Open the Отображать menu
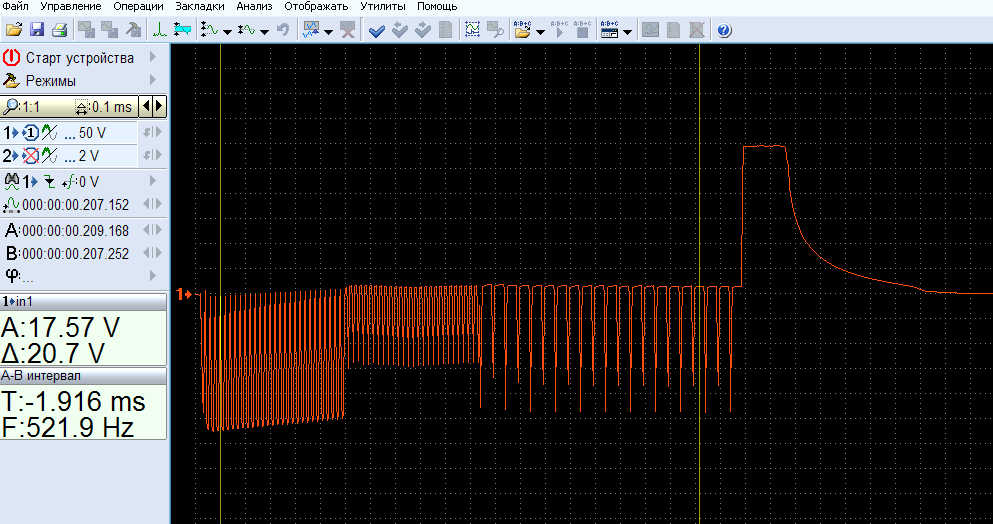 coord(316,6)
